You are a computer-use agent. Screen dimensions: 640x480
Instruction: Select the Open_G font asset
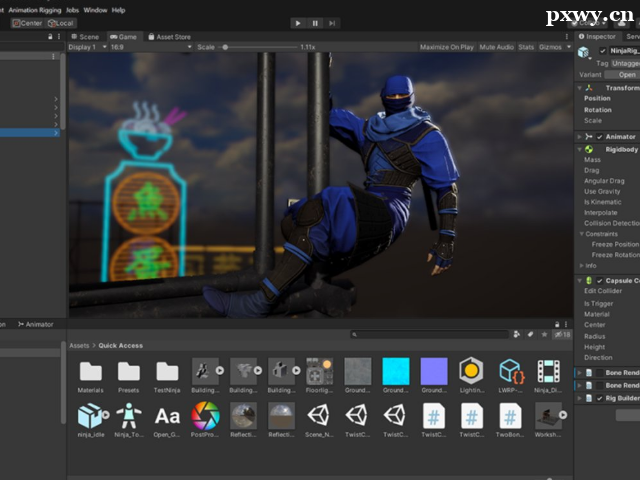point(167,415)
